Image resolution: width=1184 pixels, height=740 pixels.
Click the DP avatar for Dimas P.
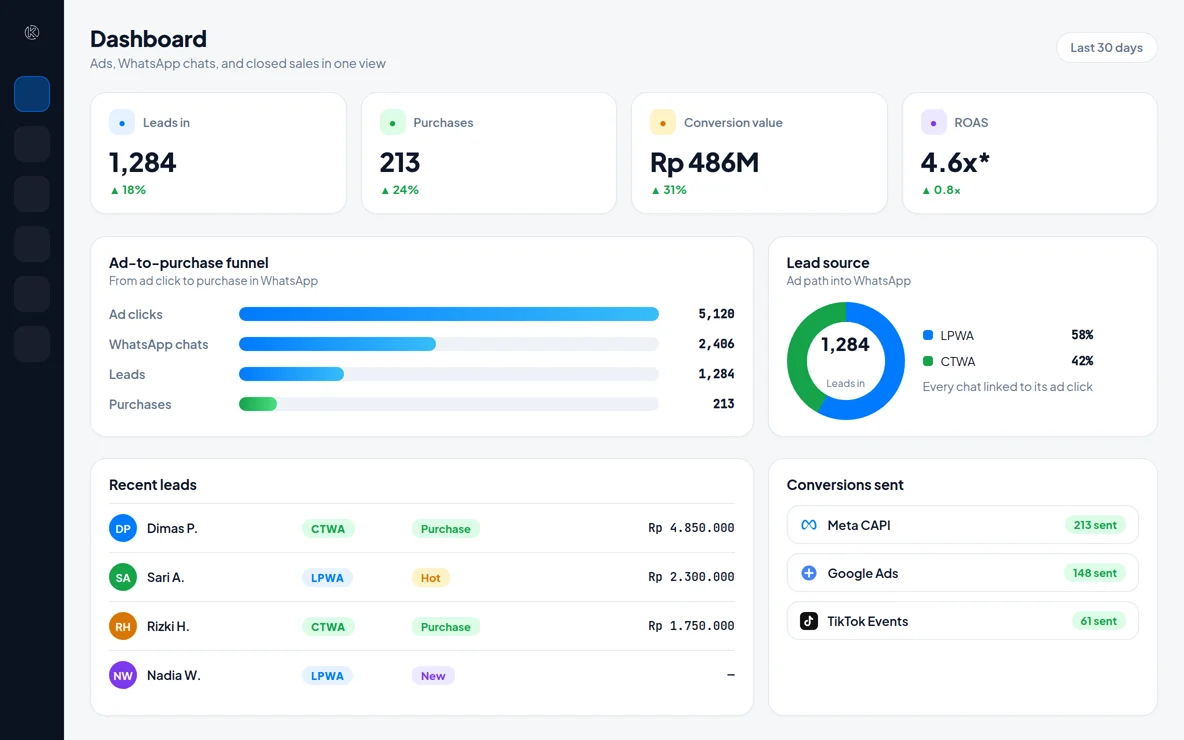point(123,529)
